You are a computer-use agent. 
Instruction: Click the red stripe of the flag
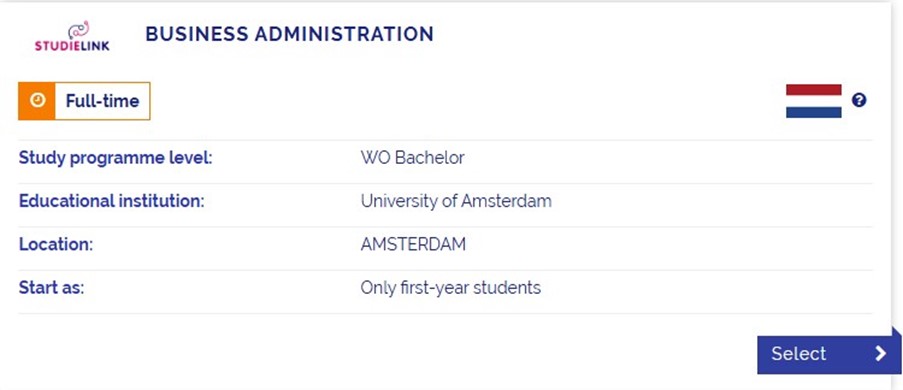coord(813,89)
